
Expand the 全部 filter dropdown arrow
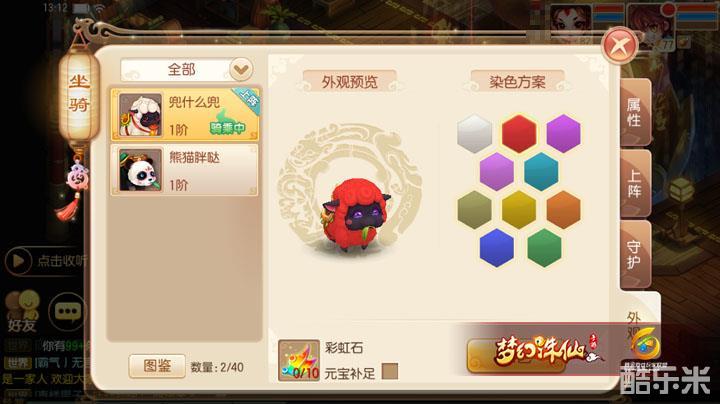(x=241, y=70)
